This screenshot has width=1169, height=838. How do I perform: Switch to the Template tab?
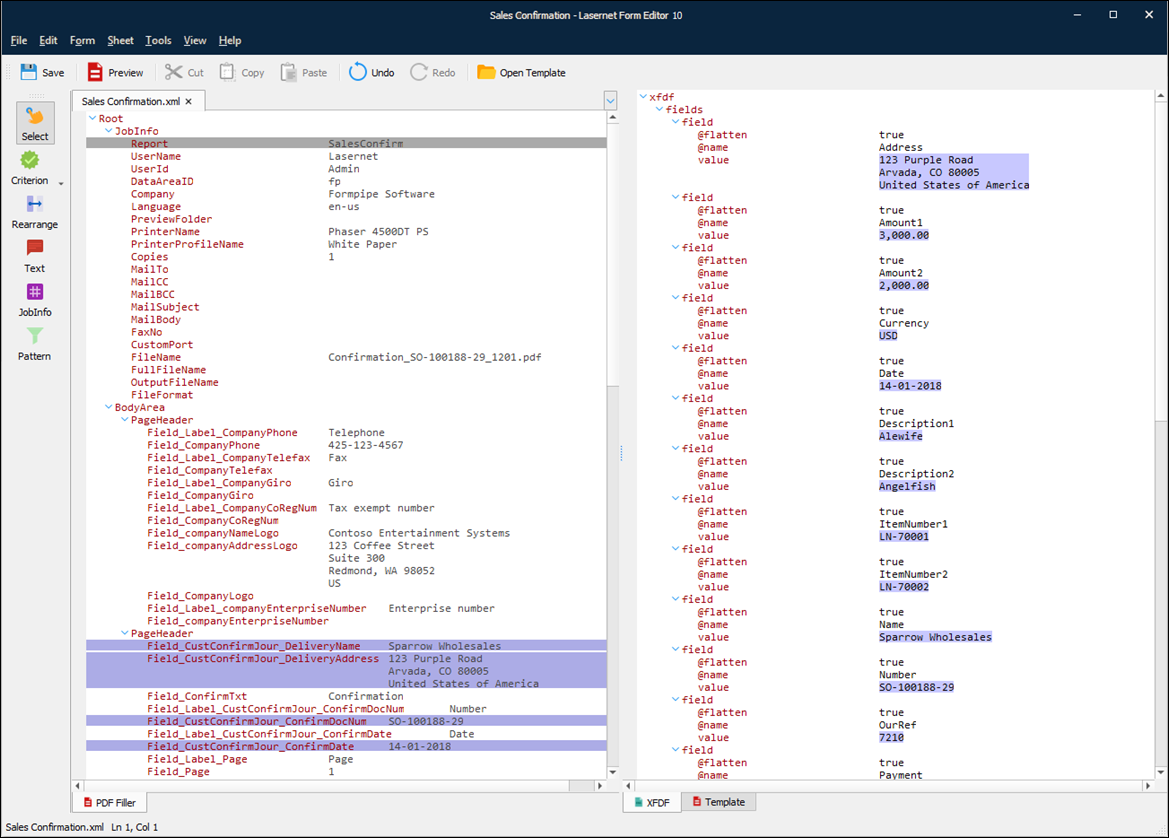719,802
